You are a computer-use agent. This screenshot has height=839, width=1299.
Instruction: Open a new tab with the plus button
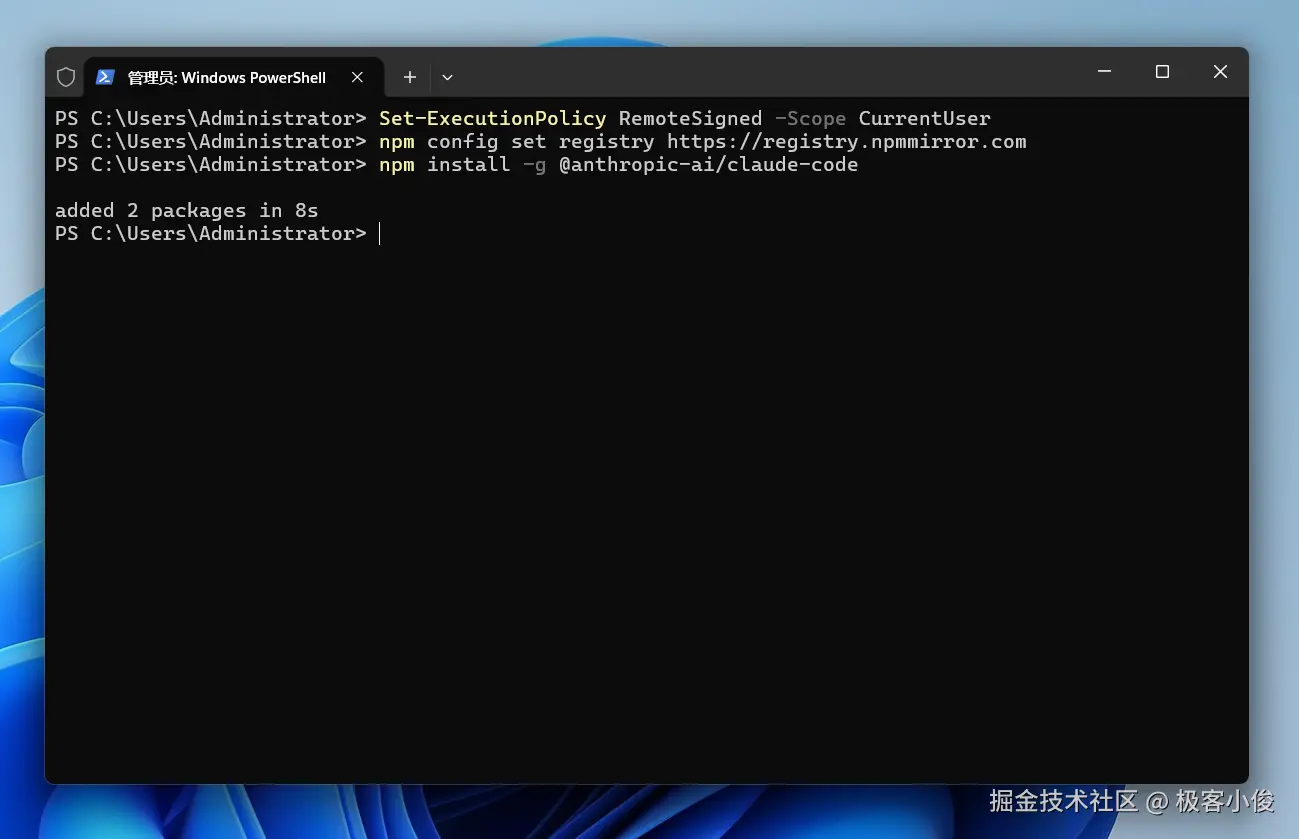[x=410, y=77]
